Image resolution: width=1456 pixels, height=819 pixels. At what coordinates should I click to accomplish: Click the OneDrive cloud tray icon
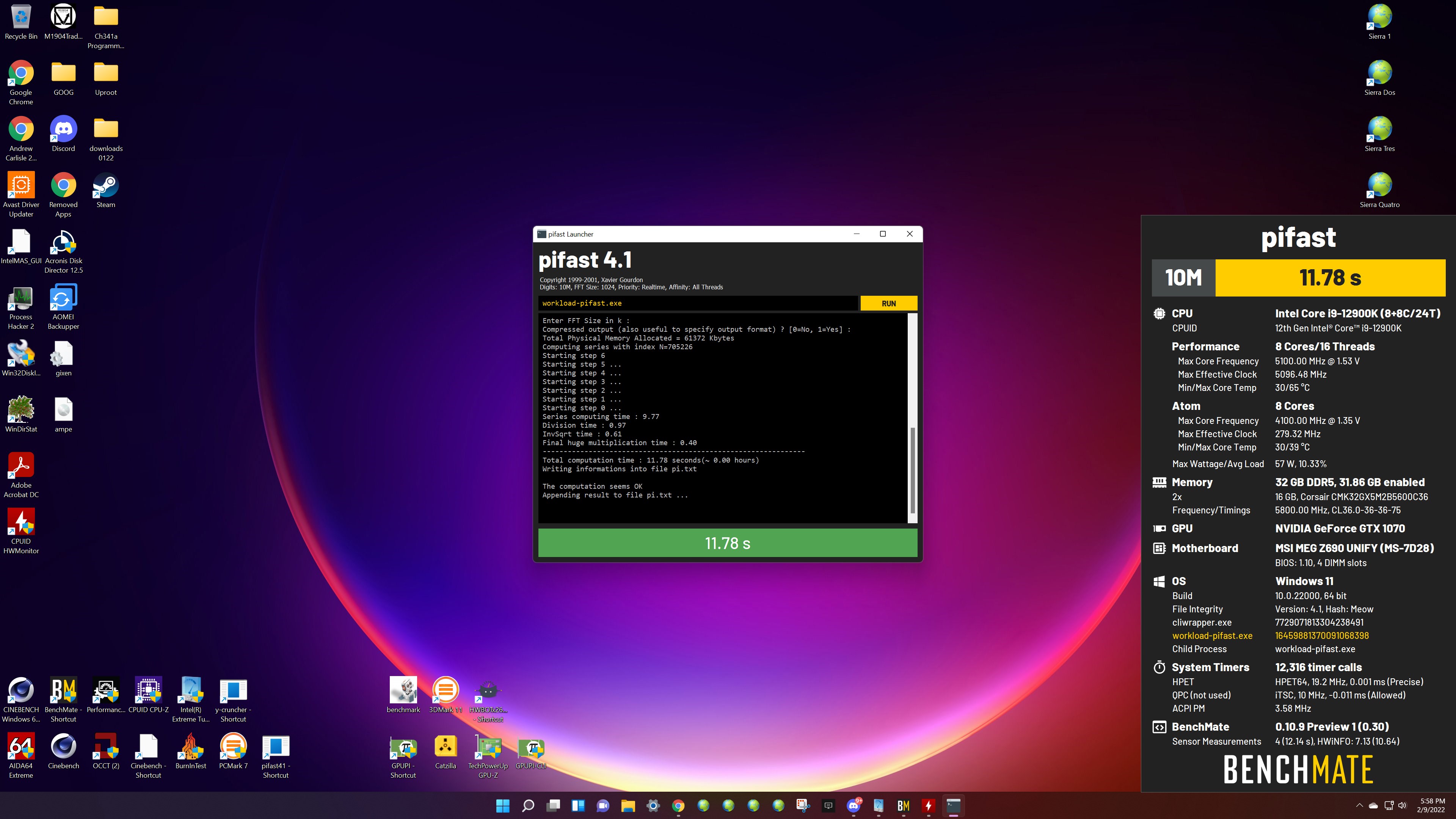coord(1373,805)
